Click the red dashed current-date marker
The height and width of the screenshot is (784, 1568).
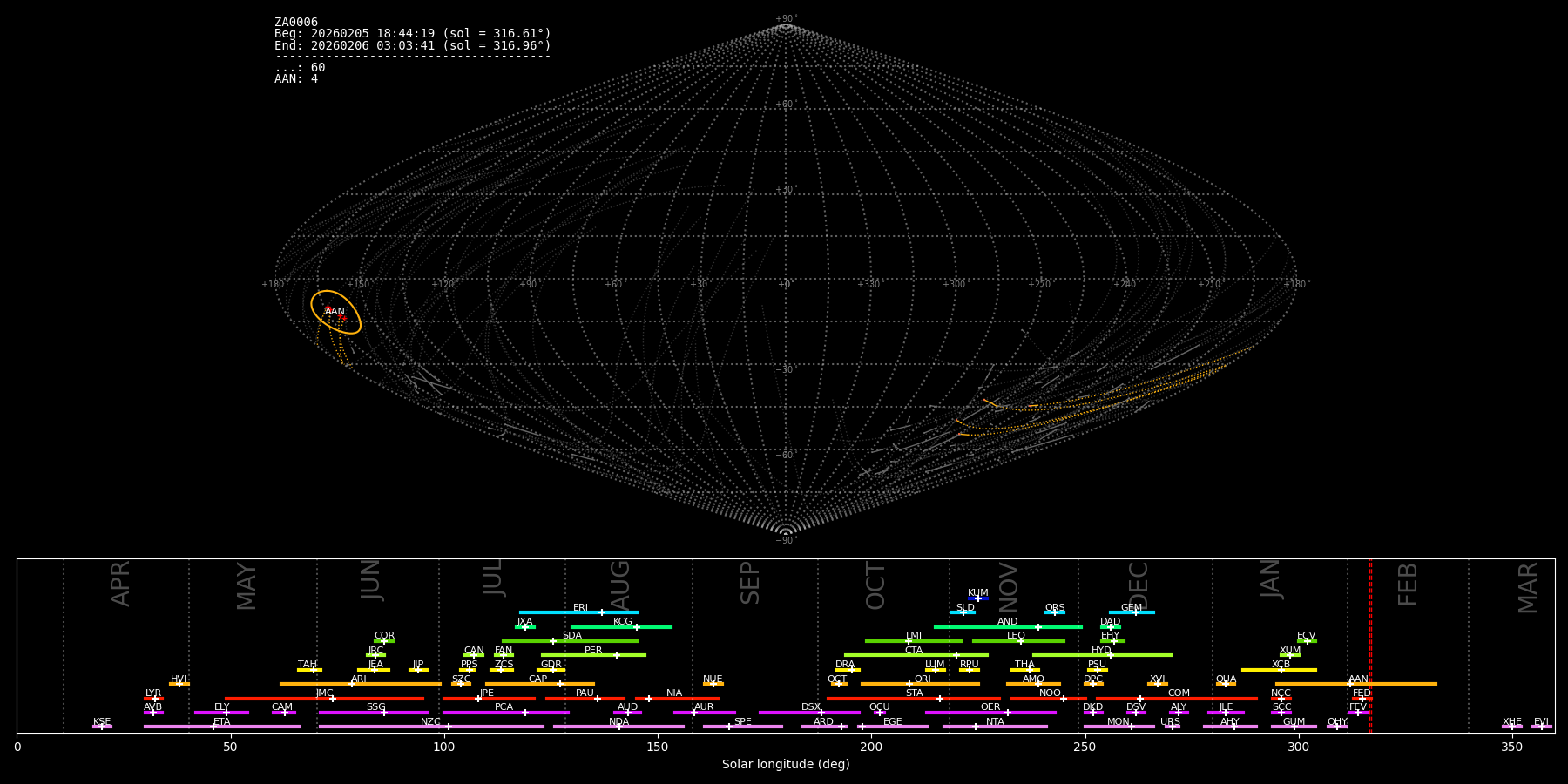coord(1370,645)
